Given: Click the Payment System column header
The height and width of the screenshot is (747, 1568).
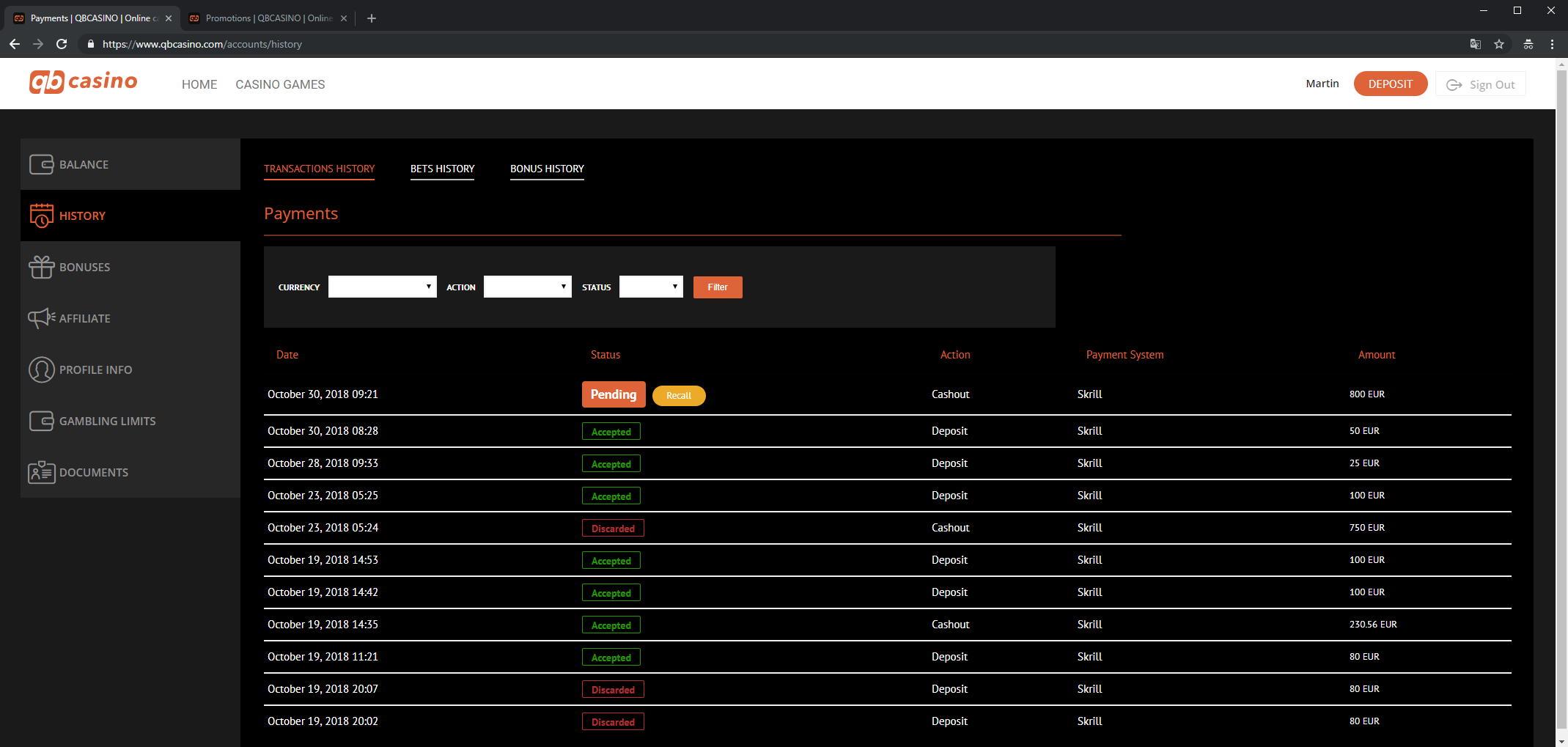Looking at the screenshot, I should [x=1125, y=355].
